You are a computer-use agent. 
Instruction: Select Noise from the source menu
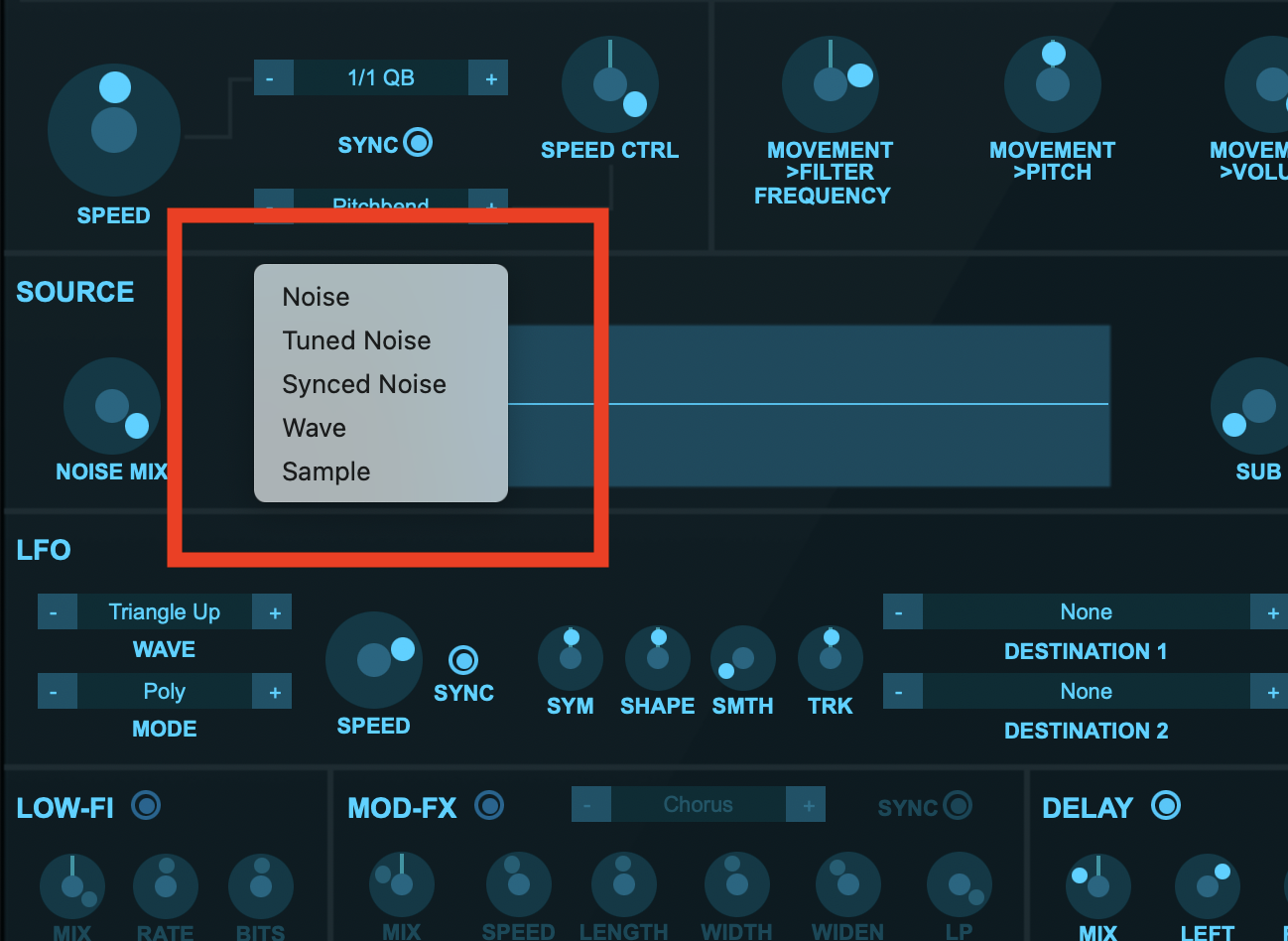(x=316, y=297)
